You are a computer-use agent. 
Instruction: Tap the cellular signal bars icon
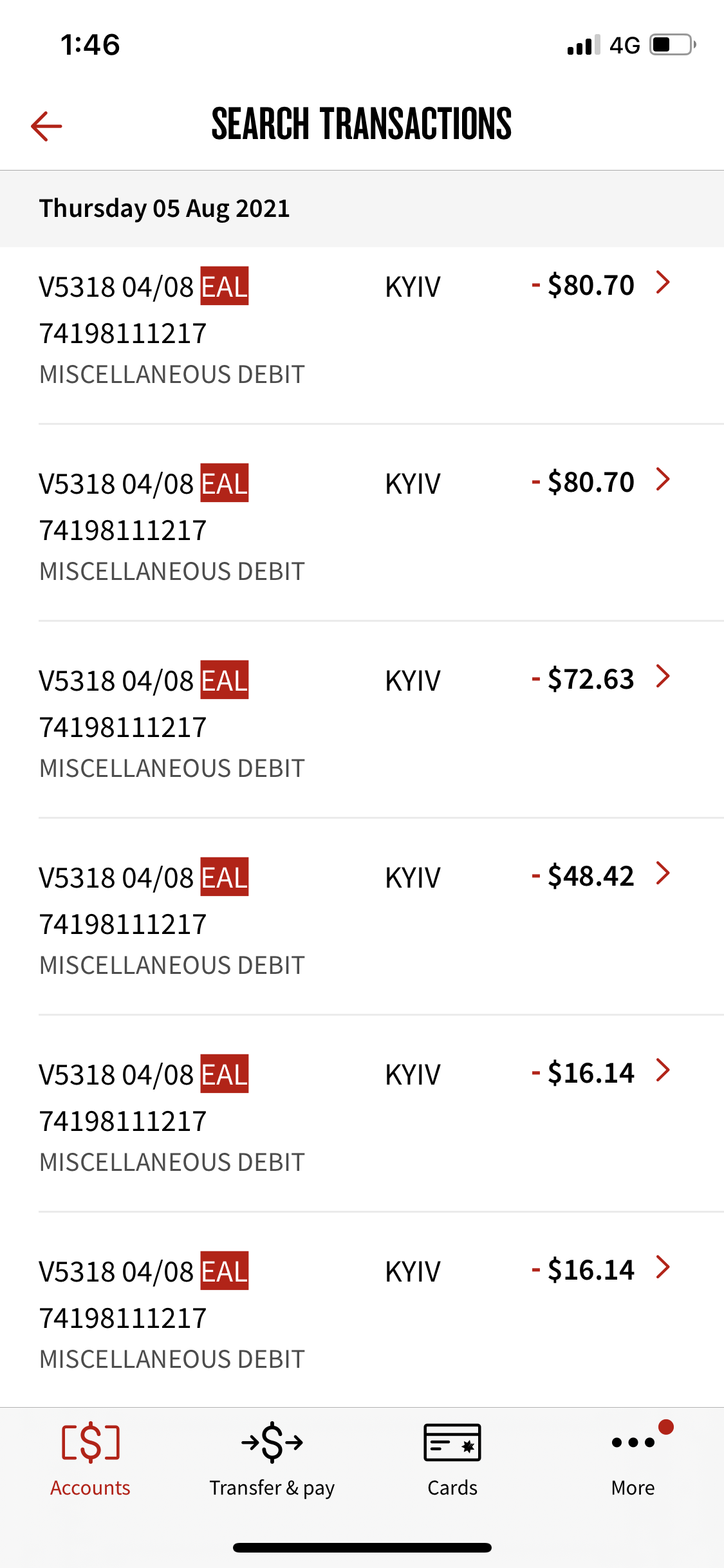(x=583, y=45)
